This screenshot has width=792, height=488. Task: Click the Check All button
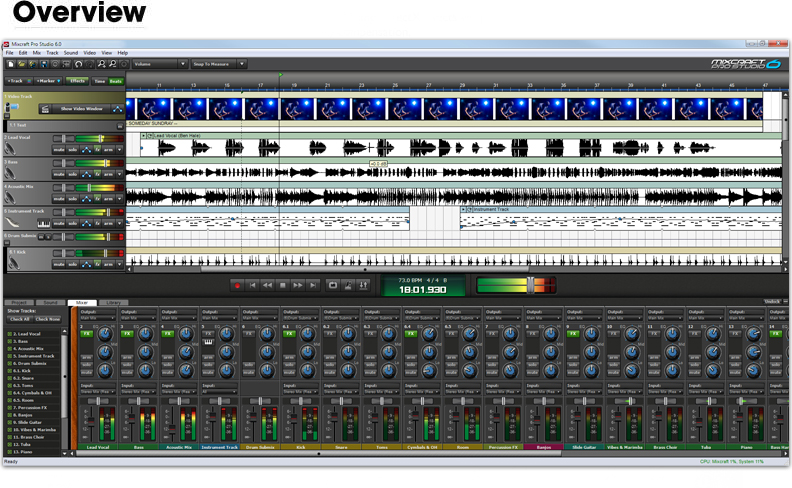19,319
